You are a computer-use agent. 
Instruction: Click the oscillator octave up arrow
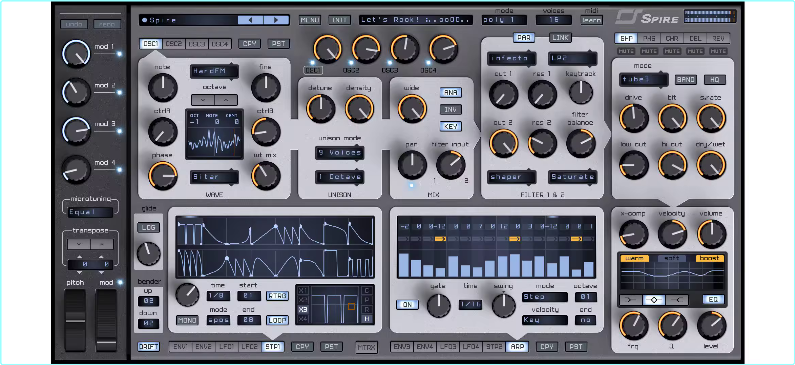(226, 99)
